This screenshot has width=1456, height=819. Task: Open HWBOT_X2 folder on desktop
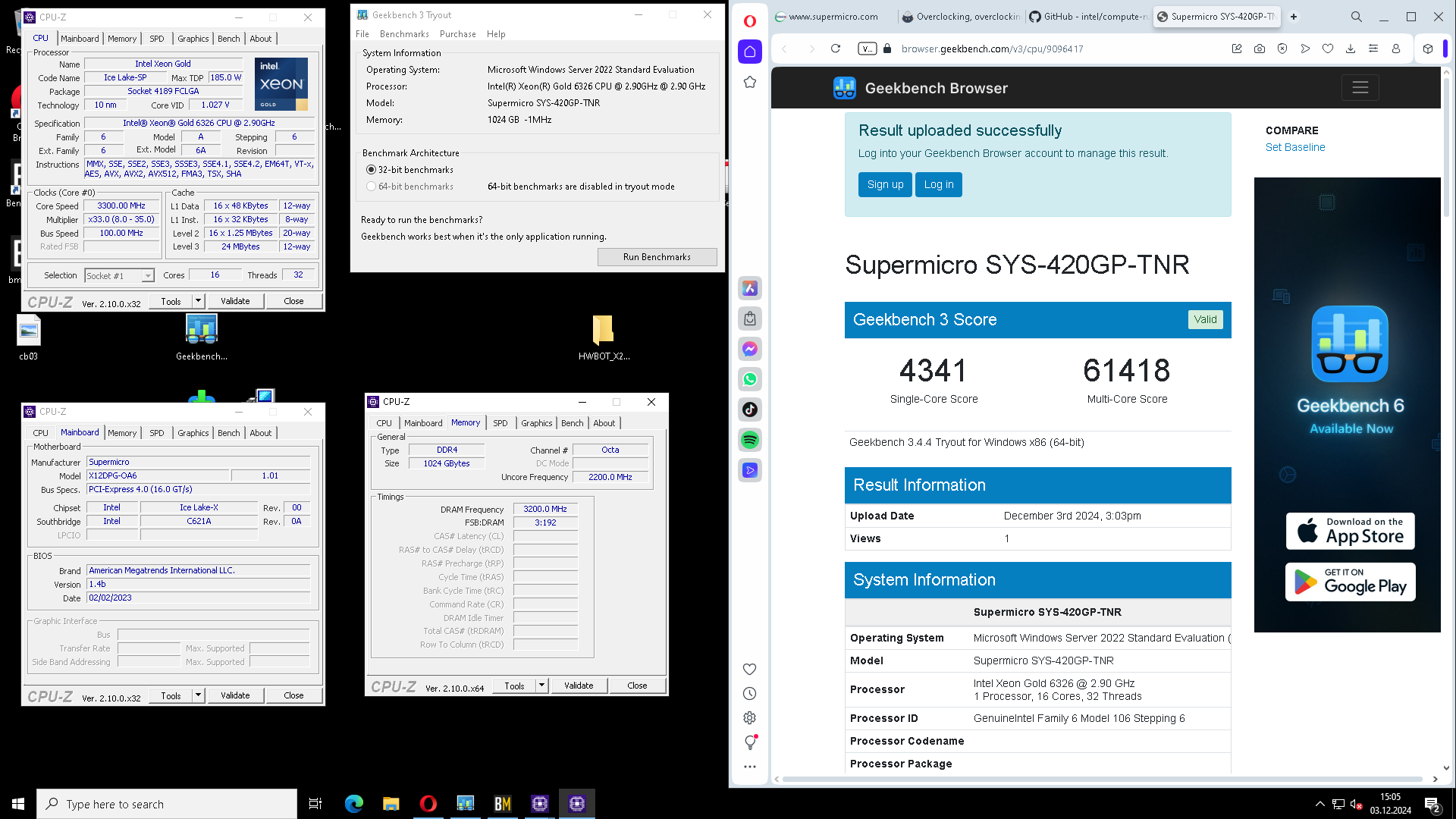click(604, 337)
